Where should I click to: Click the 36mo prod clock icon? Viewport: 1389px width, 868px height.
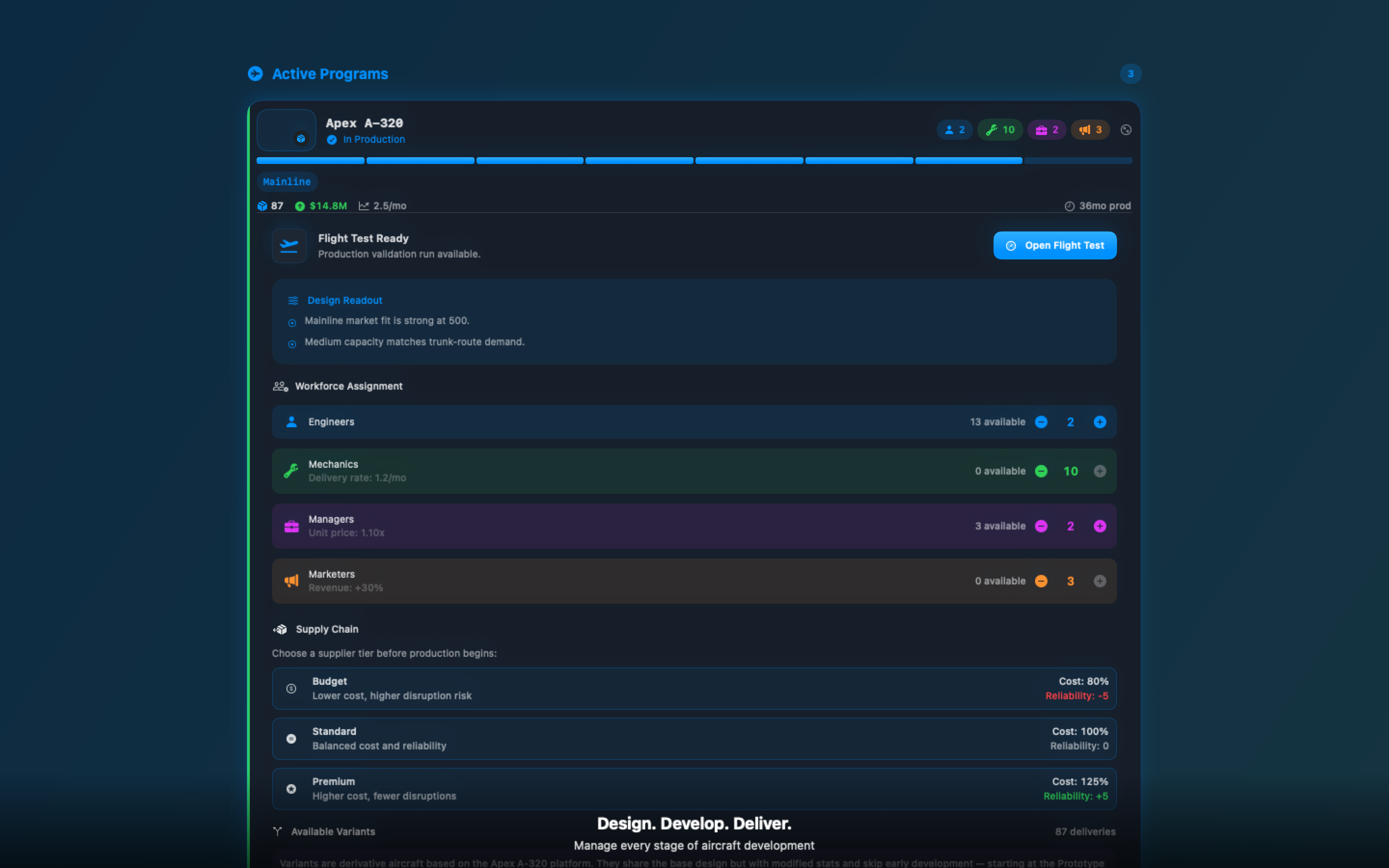coord(1069,206)
